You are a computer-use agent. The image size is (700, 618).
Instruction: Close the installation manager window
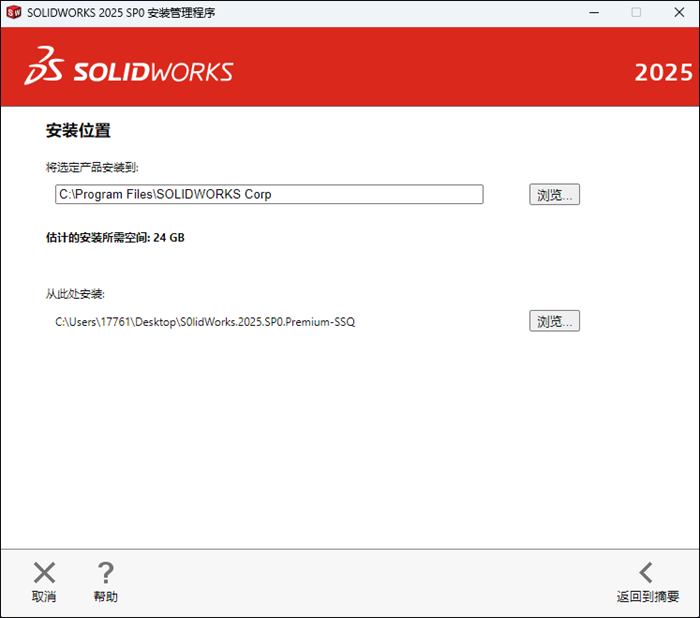tap(679, 13)
